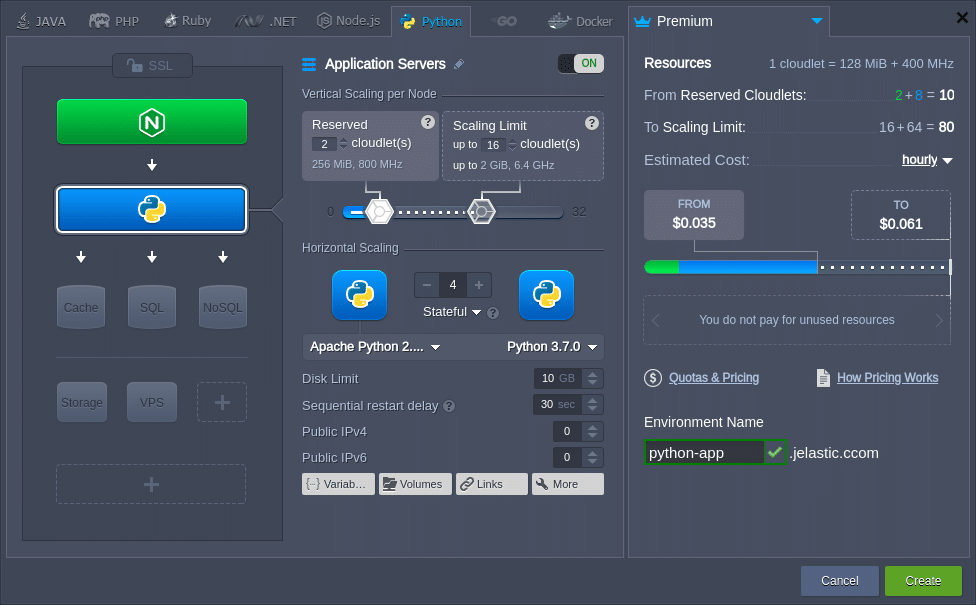Add a NoSQL database node
Image resolution: width=976 pixels, height=605 pixels.
[223, 307]
